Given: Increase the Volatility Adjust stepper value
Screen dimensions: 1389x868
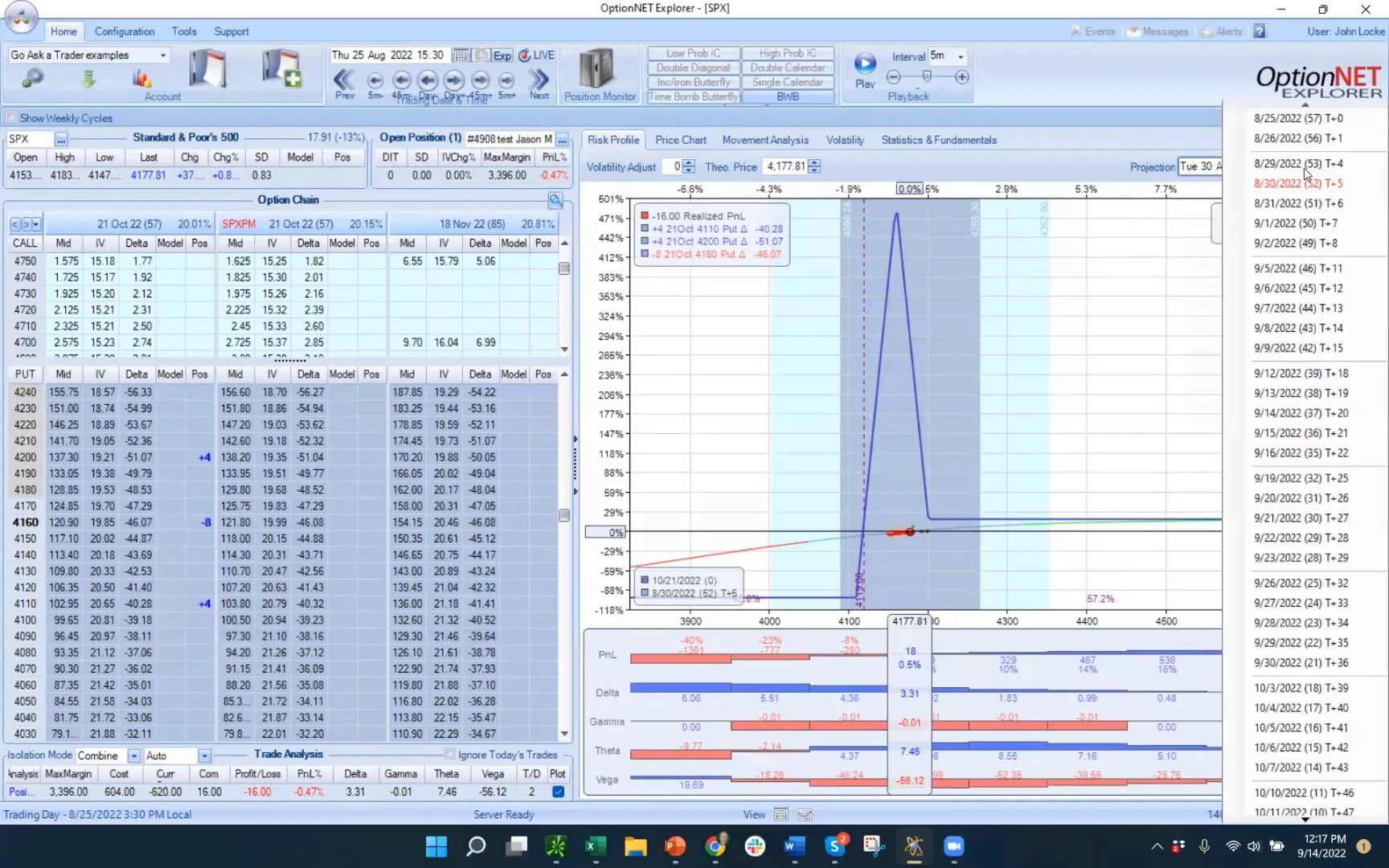Looking at the screenshot, I should (689, 163).
